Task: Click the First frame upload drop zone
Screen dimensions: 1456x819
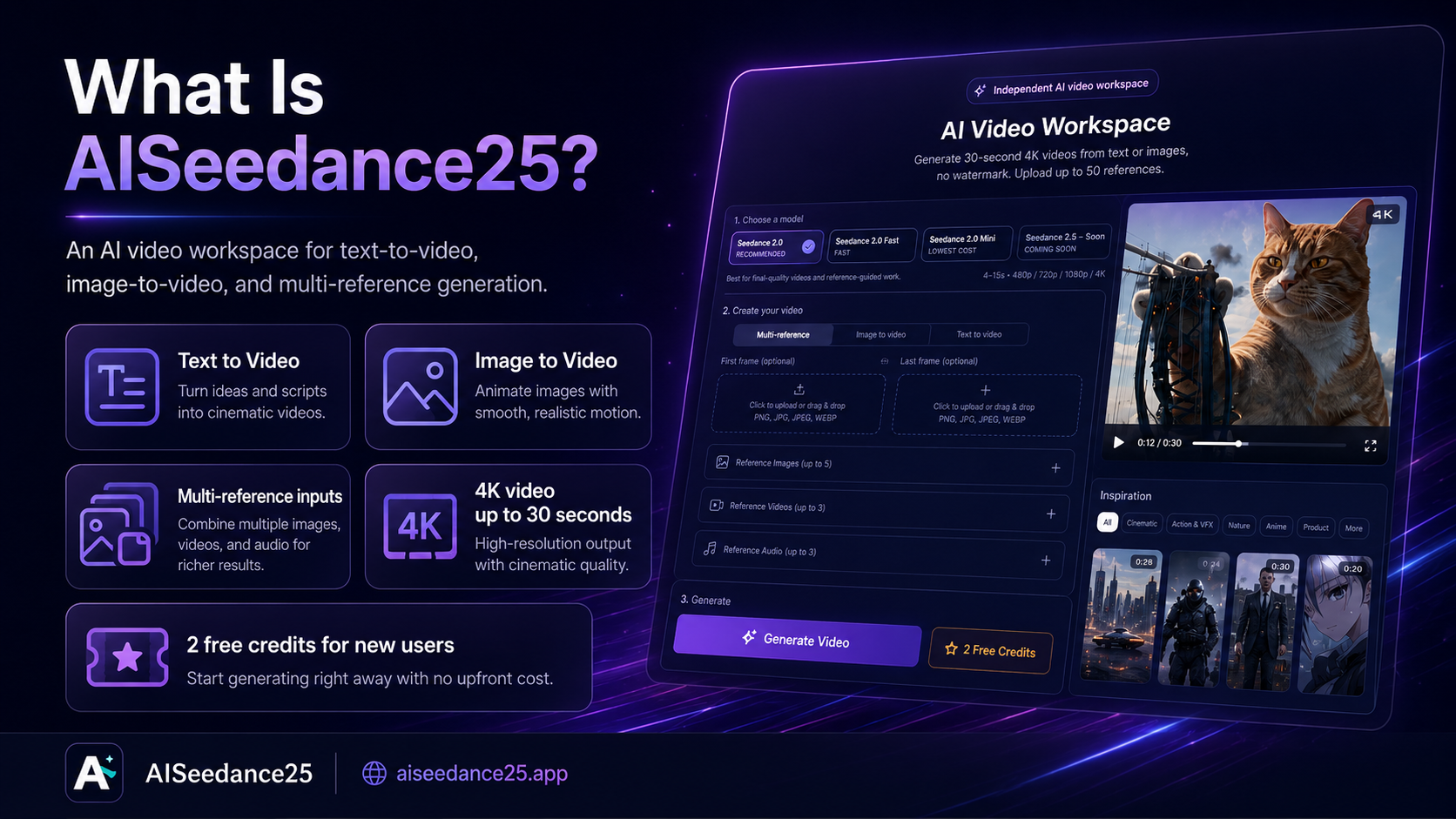Action: (799, 404)
